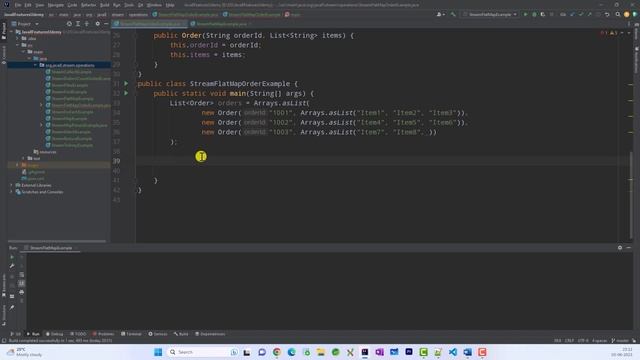Open the Debug tool window button
Image resolution: width=640 pixels, height=360 pixels.
coord(54,334)
